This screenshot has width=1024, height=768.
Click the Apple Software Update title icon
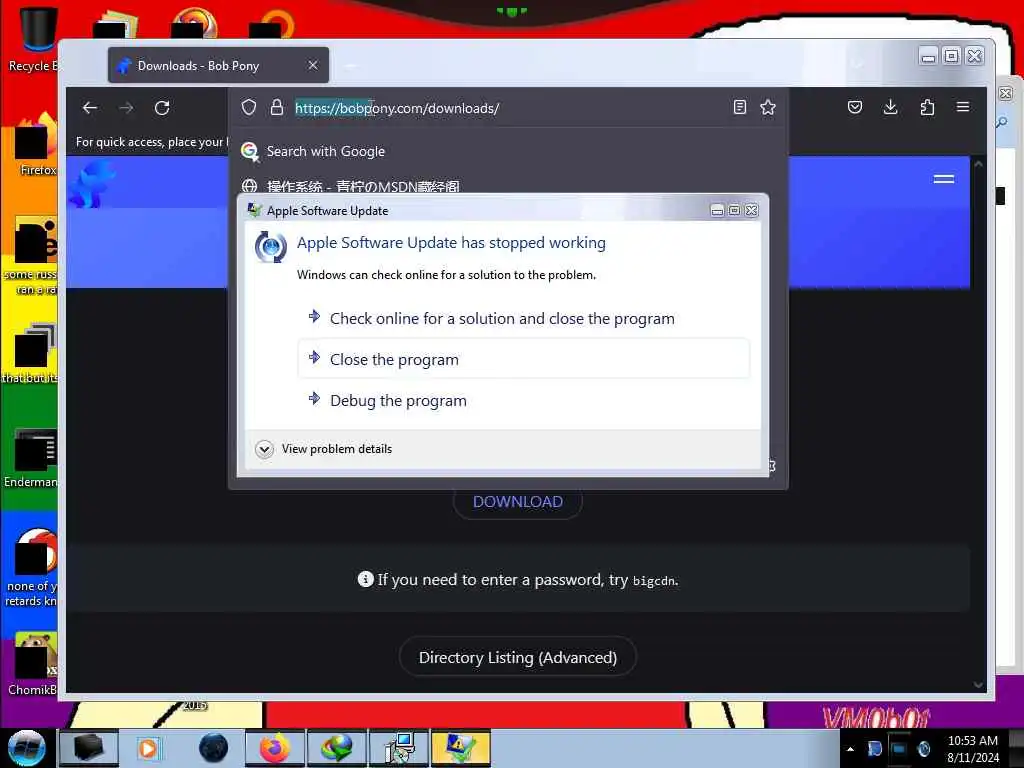tap(254, 210)
